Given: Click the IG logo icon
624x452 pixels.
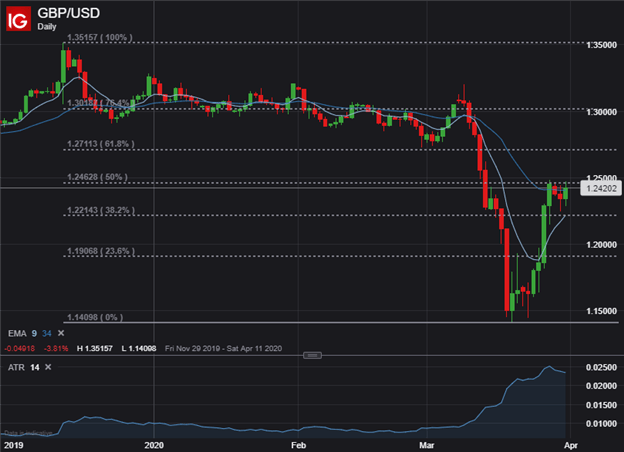Looking at the screenshot, I should point(18,18).
